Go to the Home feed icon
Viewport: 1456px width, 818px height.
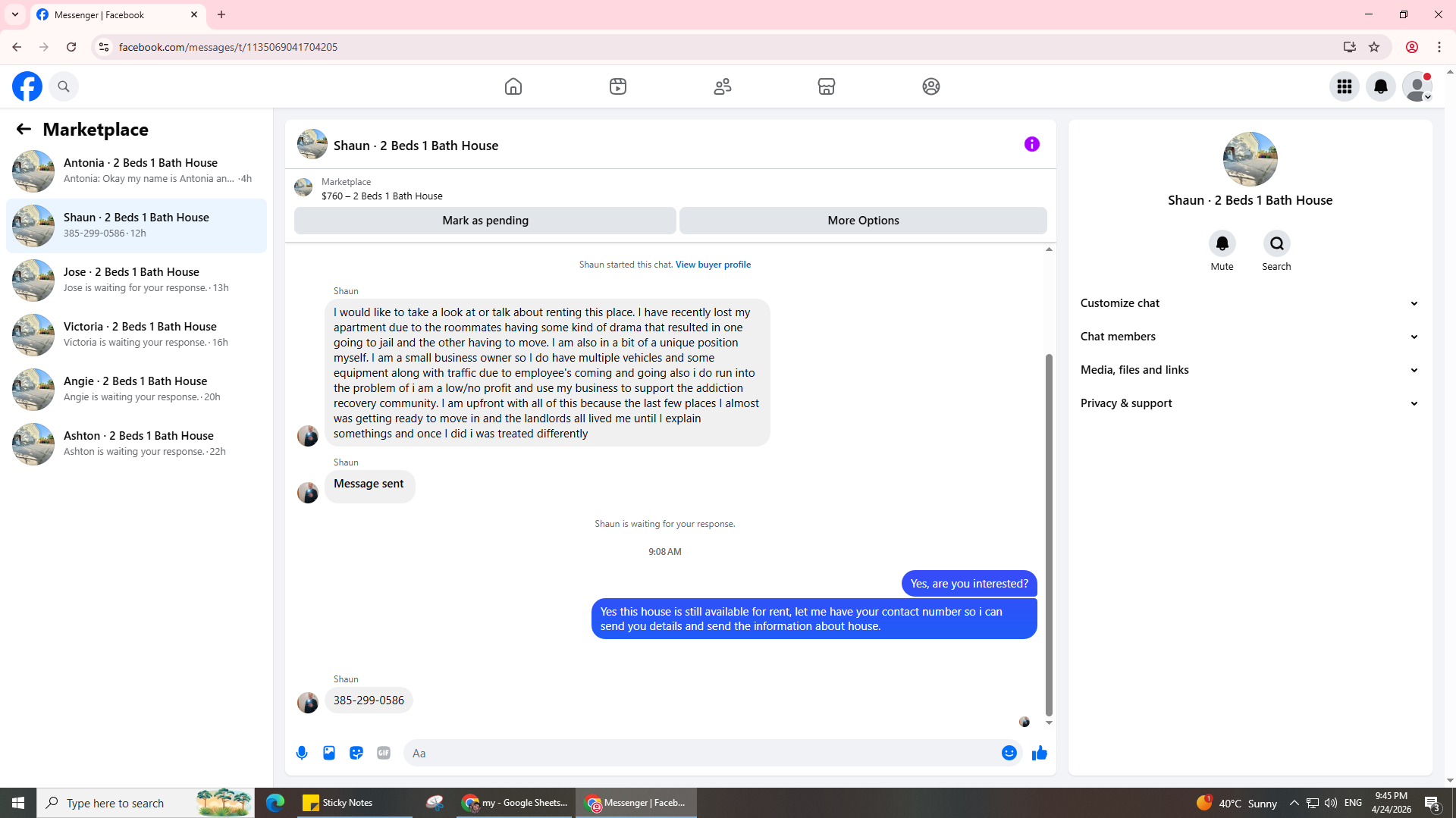pyautogui.click(x=513, y=86)
